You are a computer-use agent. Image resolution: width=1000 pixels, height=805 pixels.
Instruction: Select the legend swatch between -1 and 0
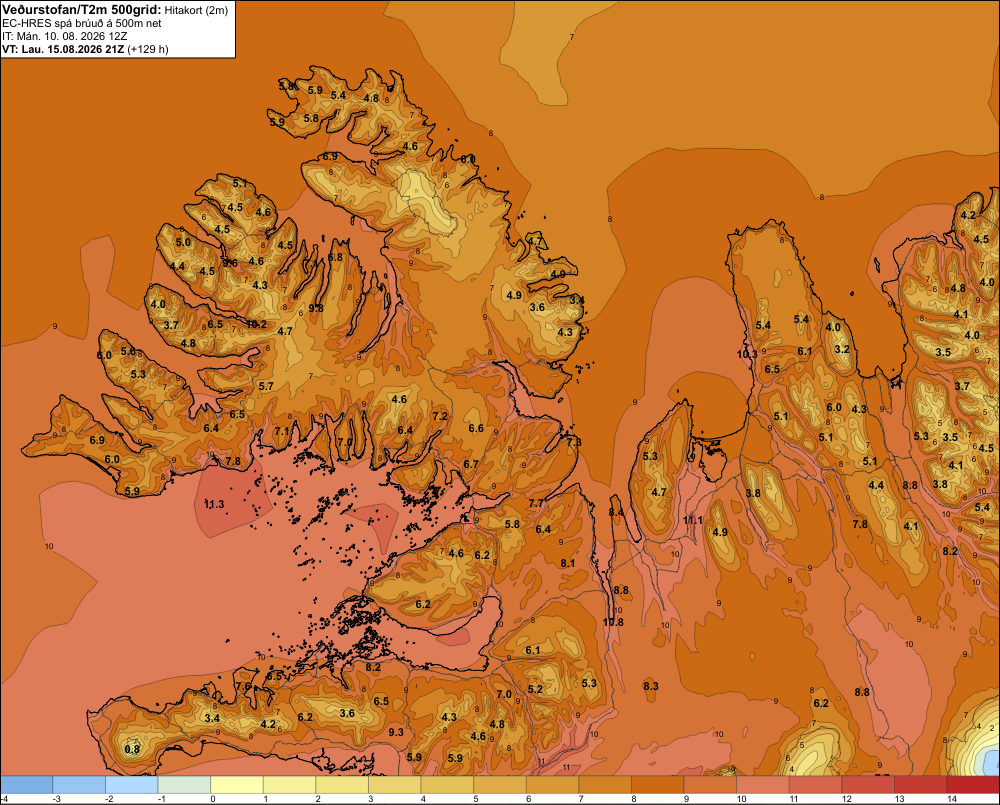(184, 785)
